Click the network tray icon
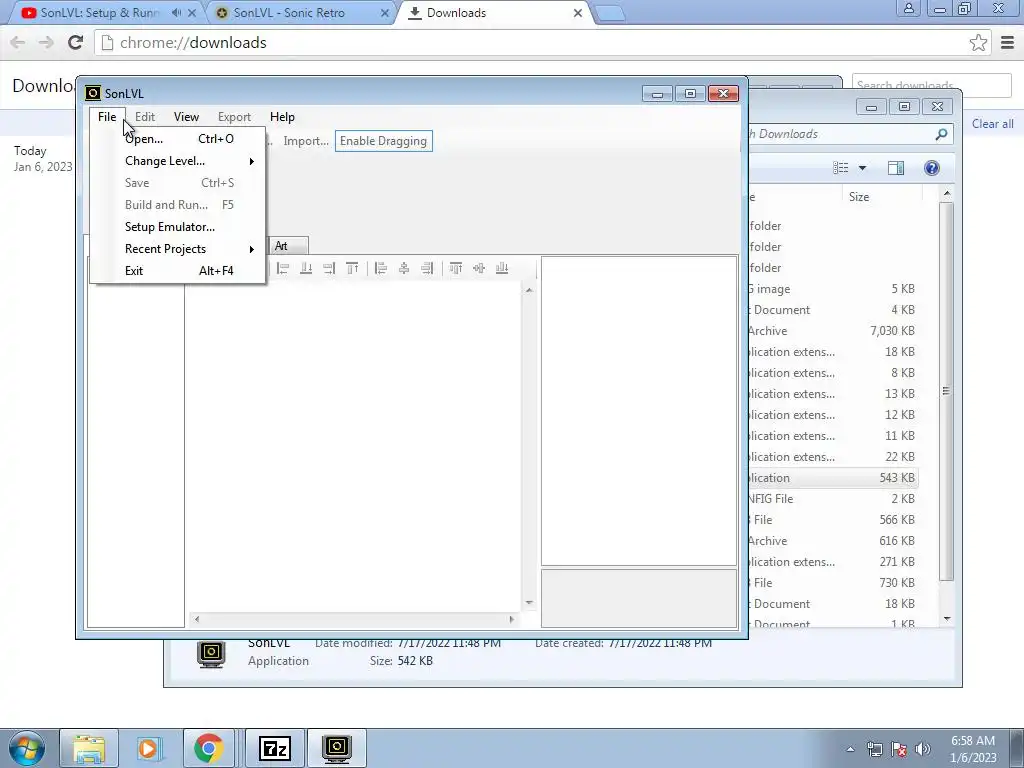 [x=874, y=749]
